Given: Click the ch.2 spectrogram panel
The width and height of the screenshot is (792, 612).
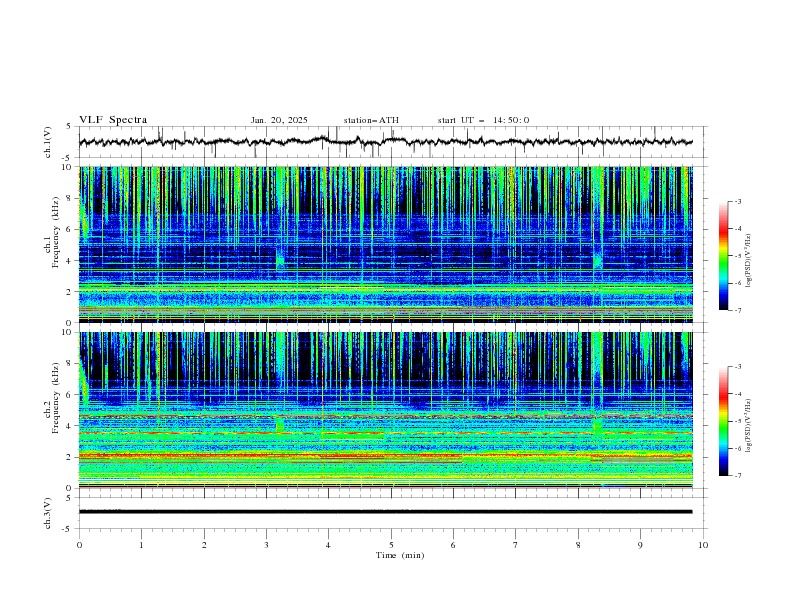Looking at the screenshot, I should click(386, 410).
